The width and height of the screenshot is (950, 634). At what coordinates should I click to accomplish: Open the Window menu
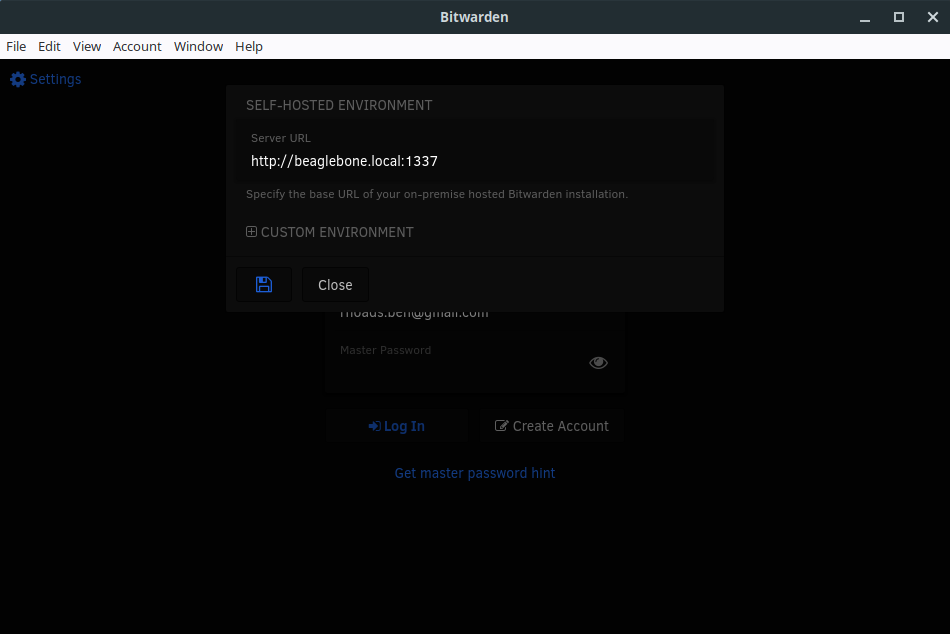(198, 47)
